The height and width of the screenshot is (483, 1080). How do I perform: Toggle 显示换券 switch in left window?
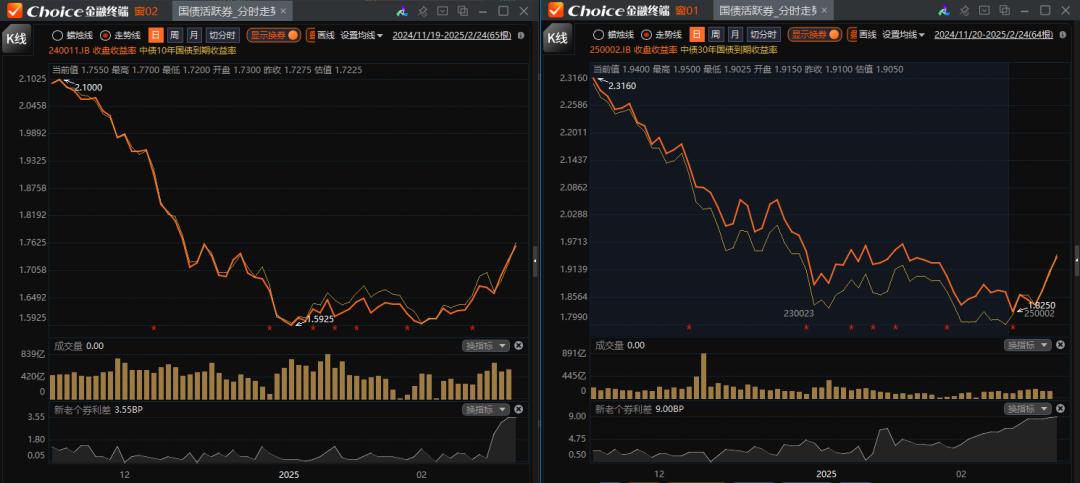pos(274,34)
